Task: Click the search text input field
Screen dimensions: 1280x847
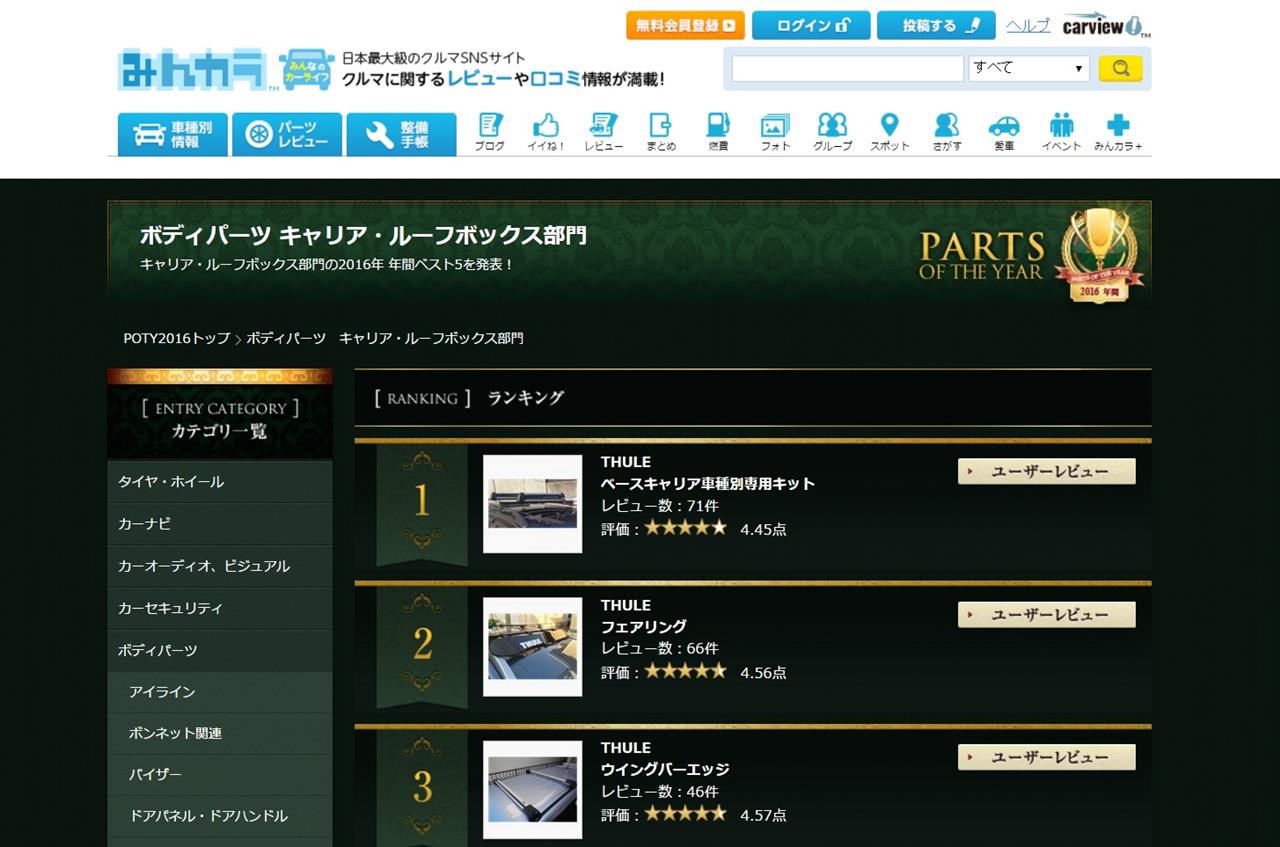Action: (848, 68)
